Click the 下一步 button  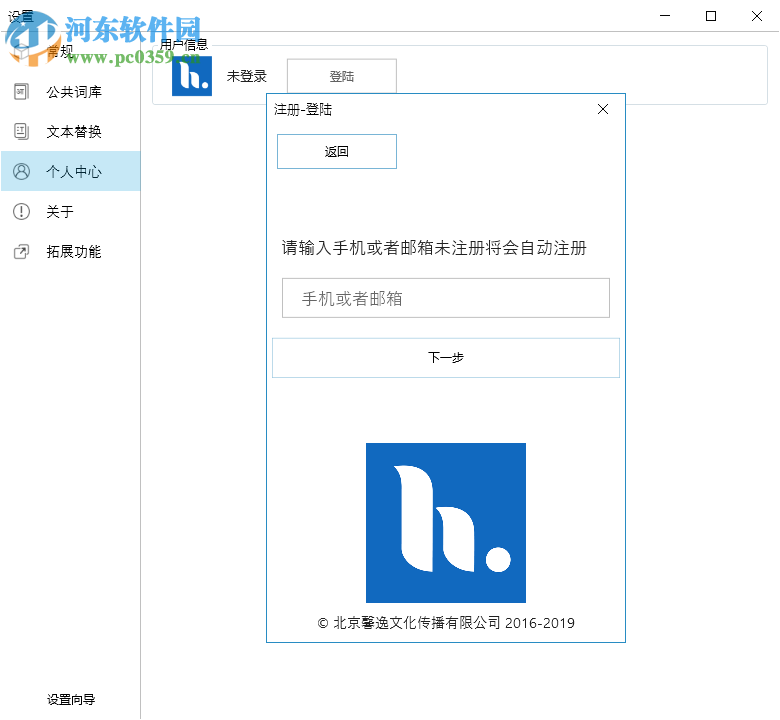[446, 358]
